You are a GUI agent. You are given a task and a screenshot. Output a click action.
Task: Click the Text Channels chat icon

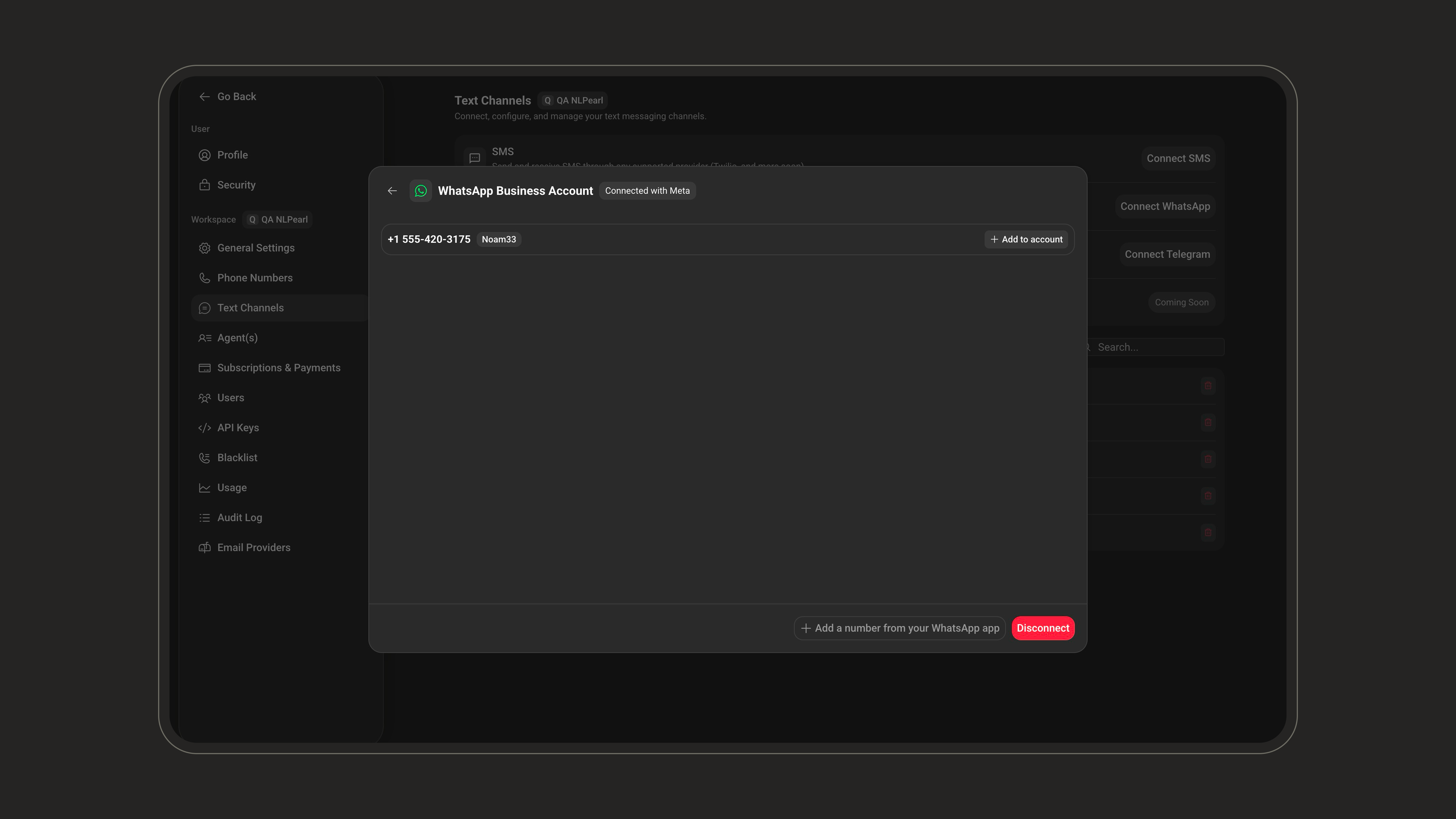point(205,308)
